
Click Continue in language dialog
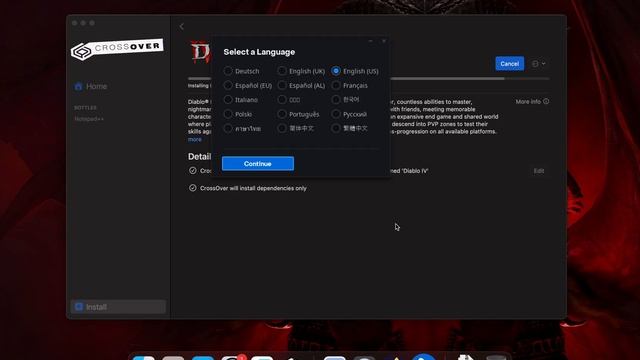(258, 164)
